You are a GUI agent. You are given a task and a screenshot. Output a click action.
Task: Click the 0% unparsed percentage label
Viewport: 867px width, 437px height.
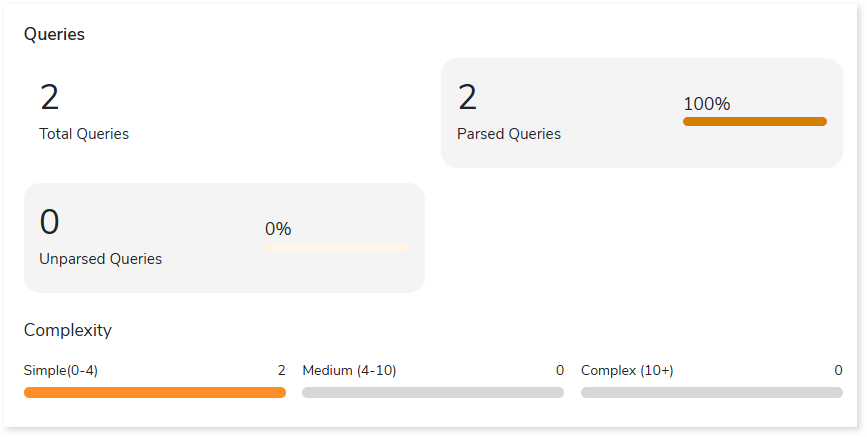tap(278, 229)
